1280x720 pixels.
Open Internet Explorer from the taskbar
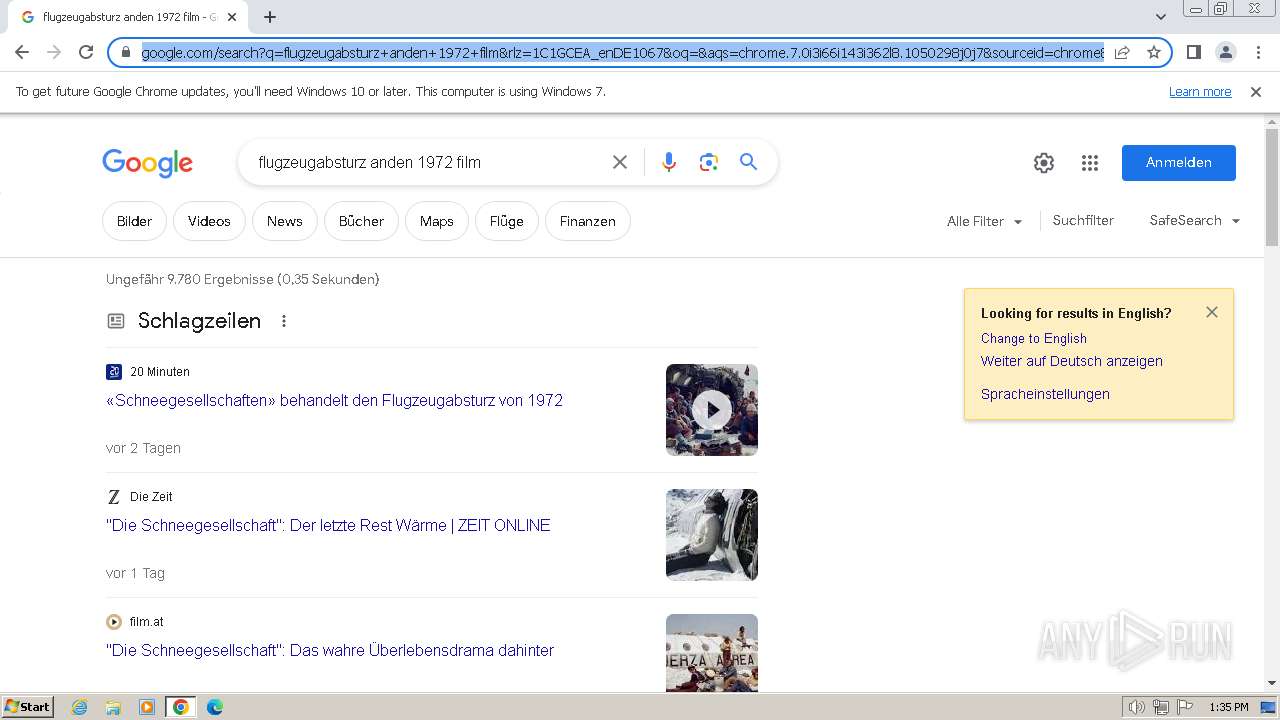click(80, 707)
